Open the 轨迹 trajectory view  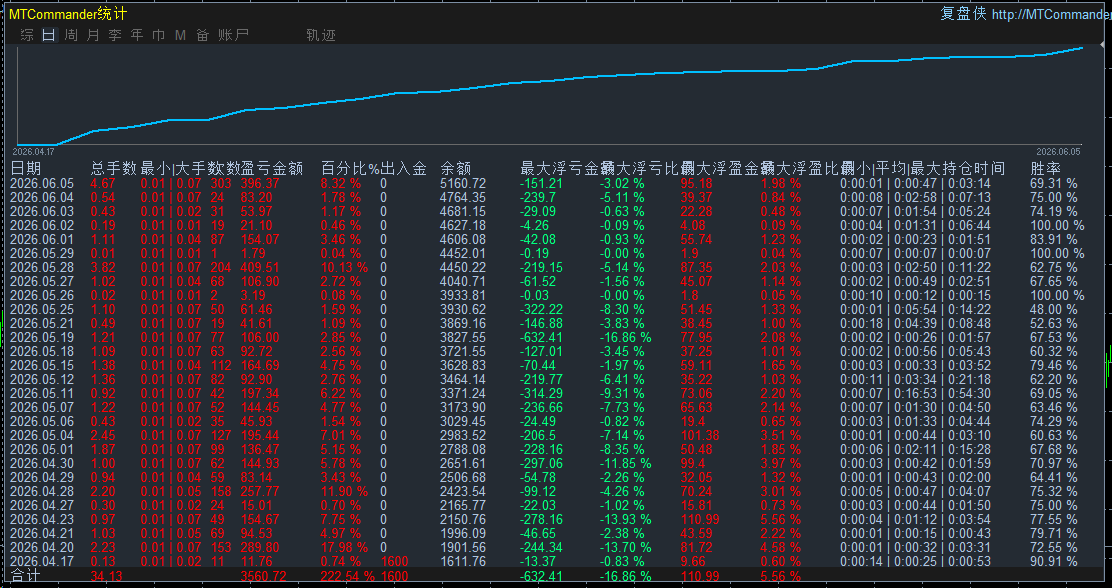click(x=321, y=35)
